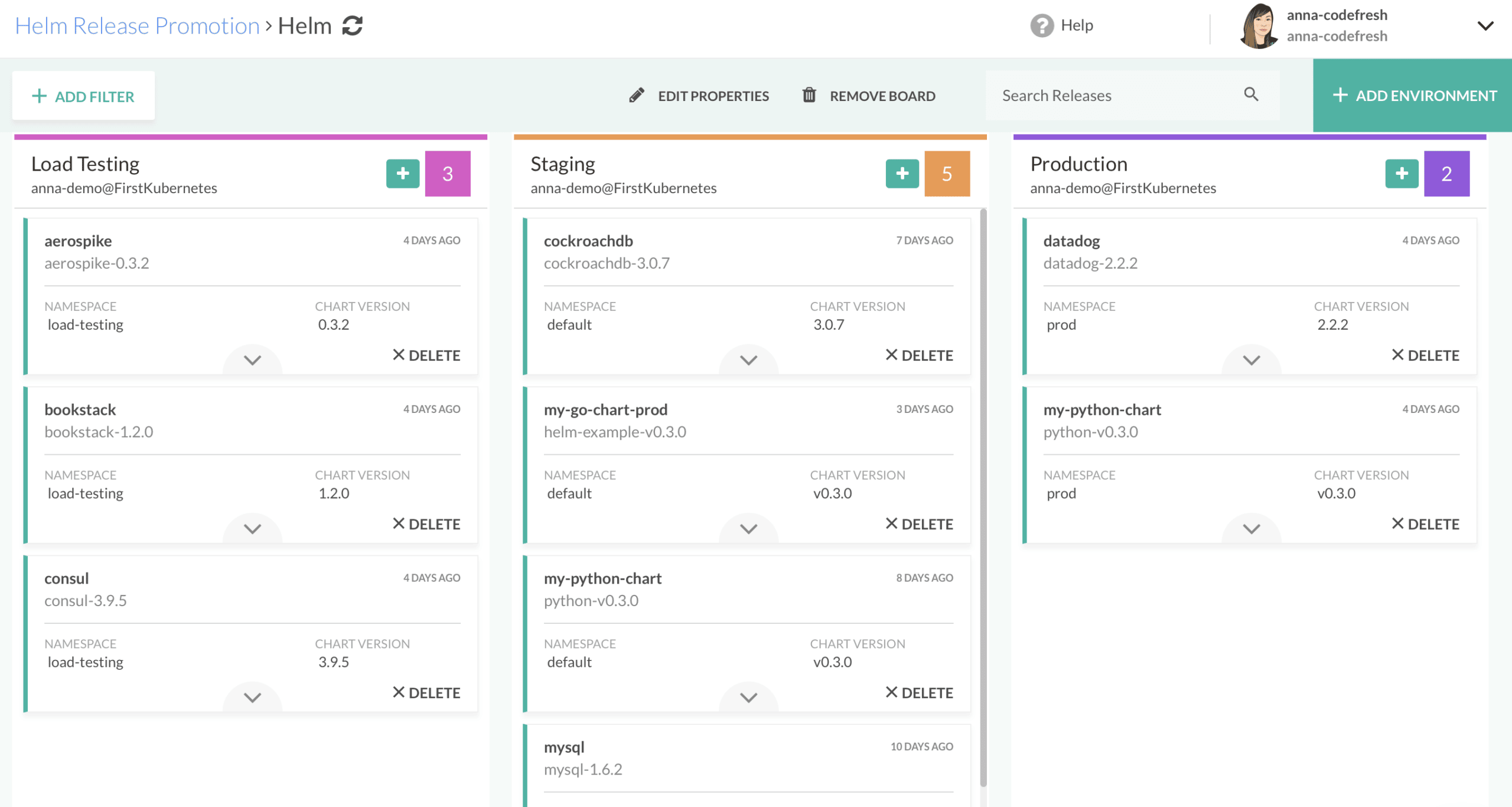Add release to Staging with plus icon
The image size is (1512, 807).
902,174
